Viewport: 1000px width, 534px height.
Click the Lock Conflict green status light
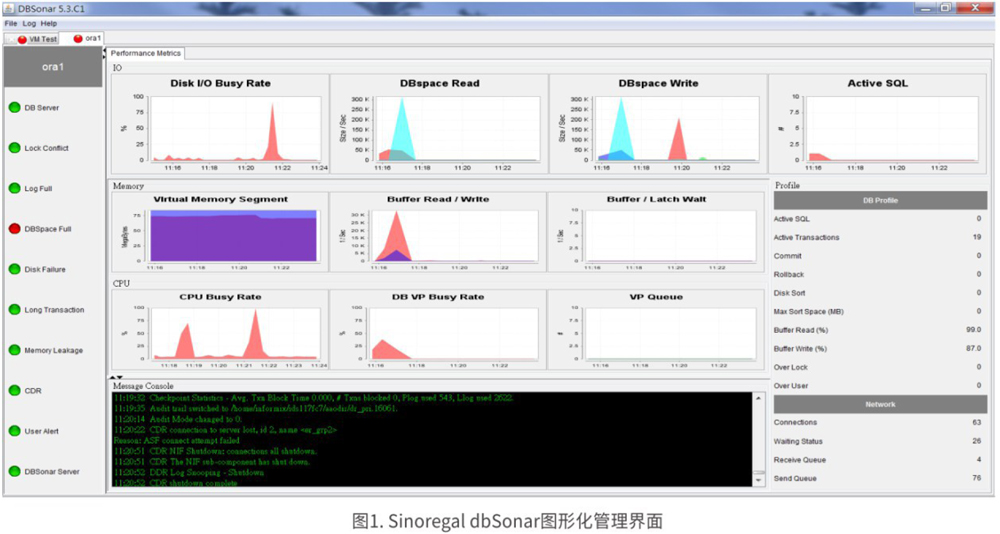15,148
